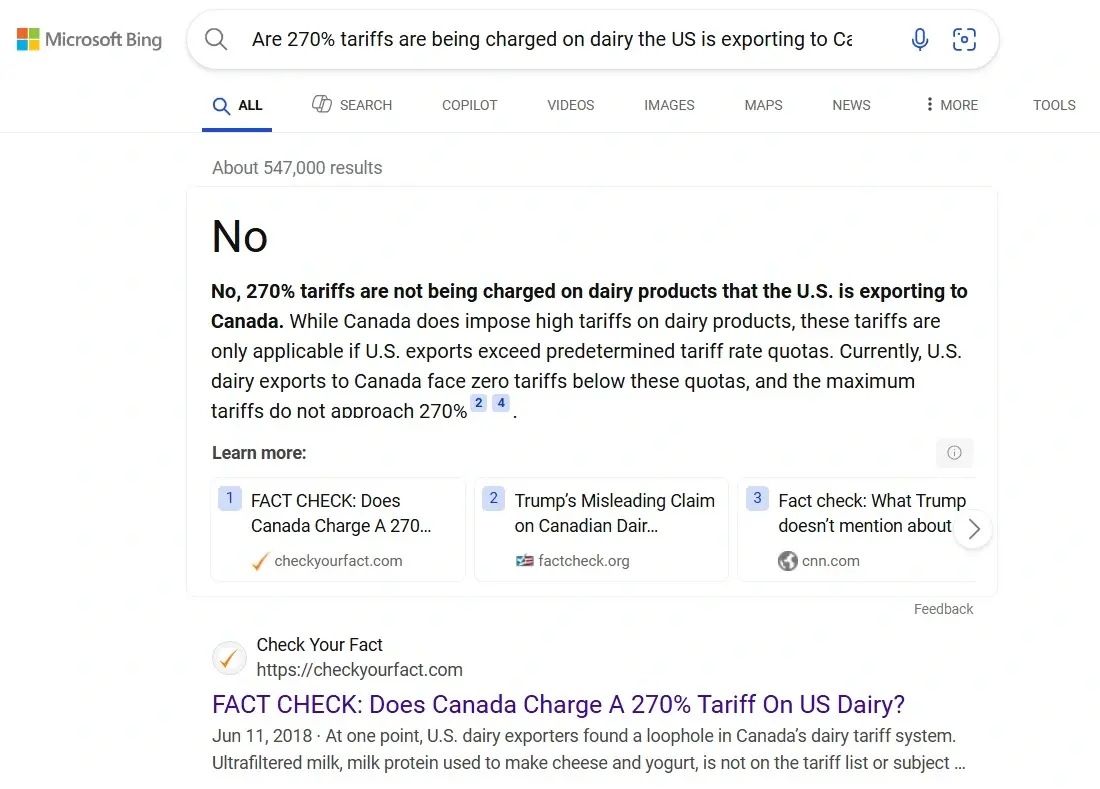Open the TOOLS search options
Screen dimensions: 1100x789
click(x=1054, y=105)
